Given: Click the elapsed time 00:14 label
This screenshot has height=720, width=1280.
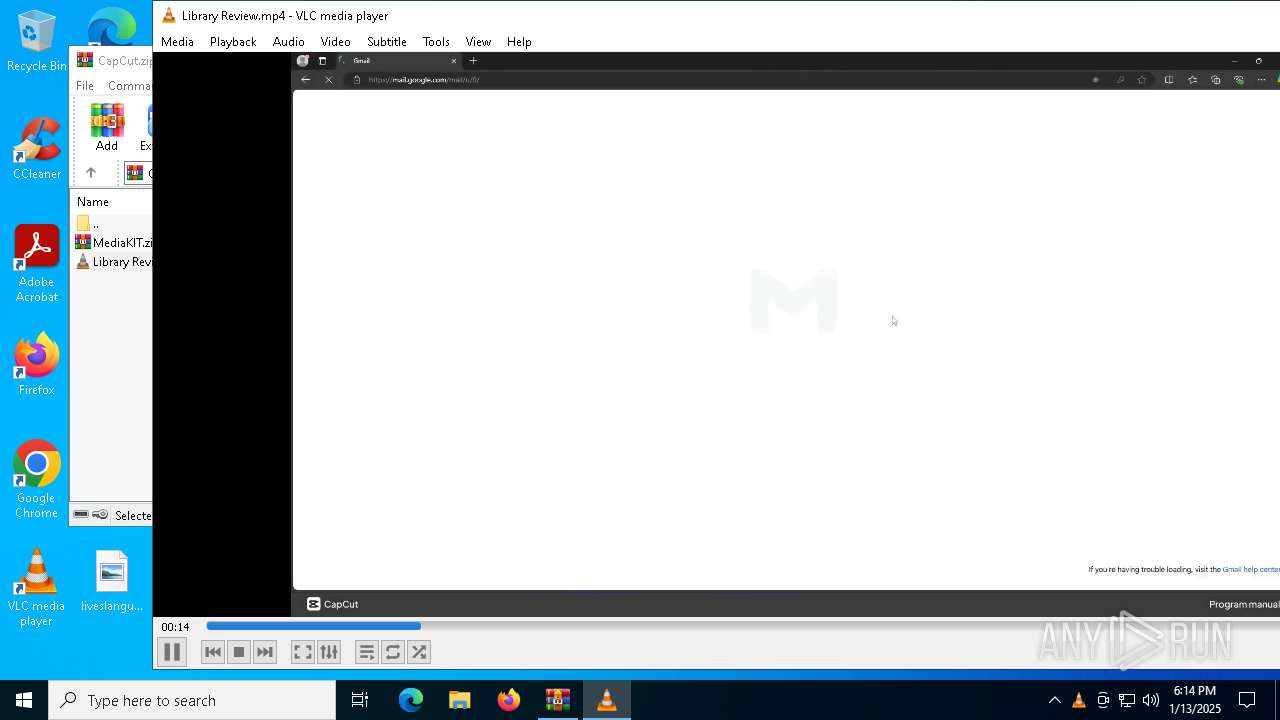Looking at the screenshot, I should [175, 627].
